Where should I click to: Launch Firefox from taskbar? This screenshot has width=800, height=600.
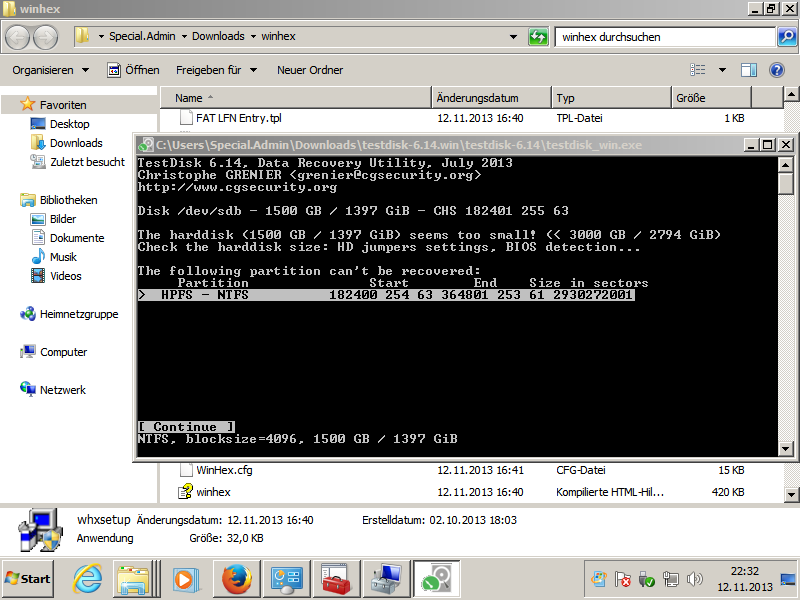tap(237, 579)
